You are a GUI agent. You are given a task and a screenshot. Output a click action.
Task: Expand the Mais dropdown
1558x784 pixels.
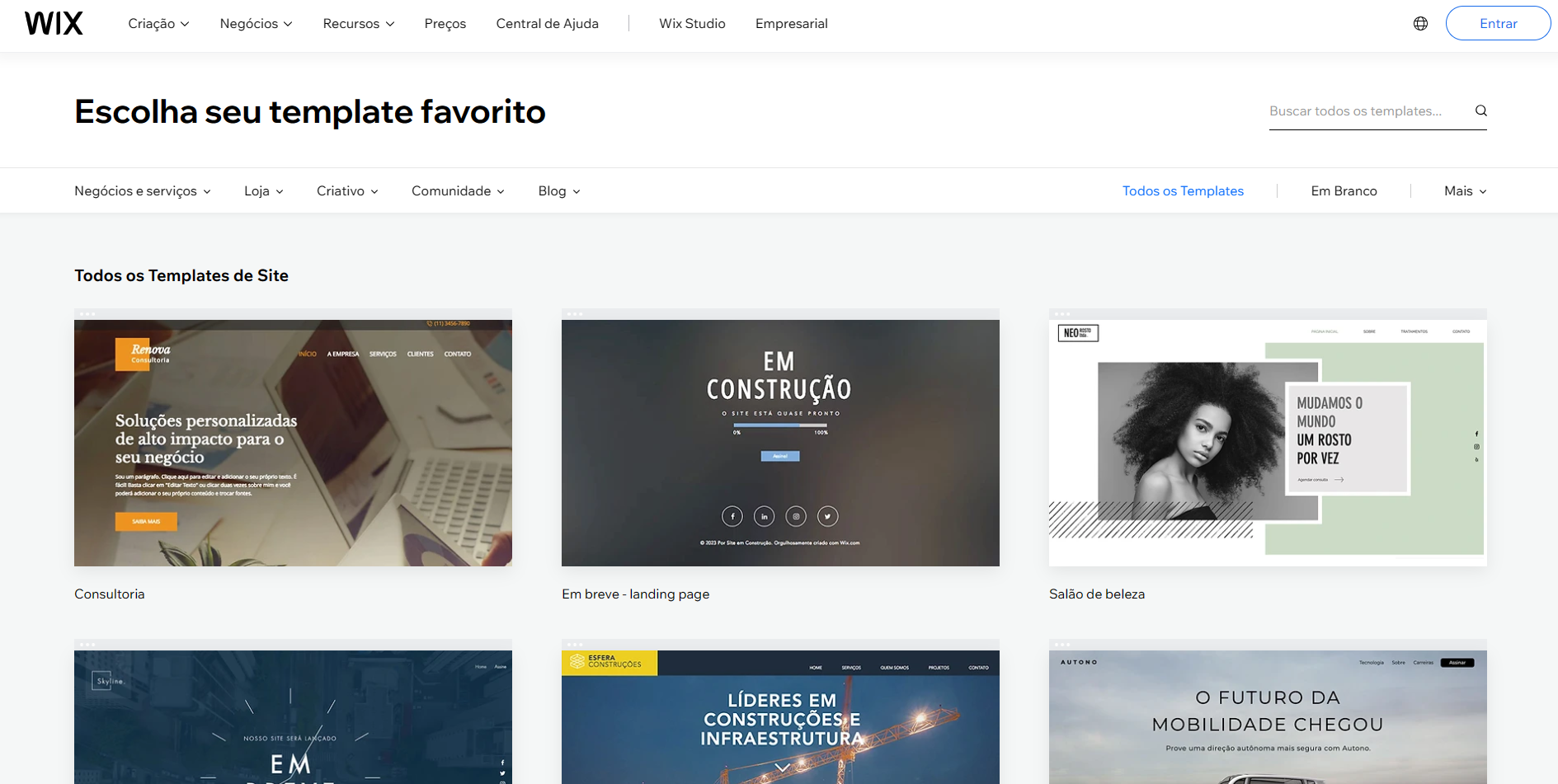coord(1465,191)
